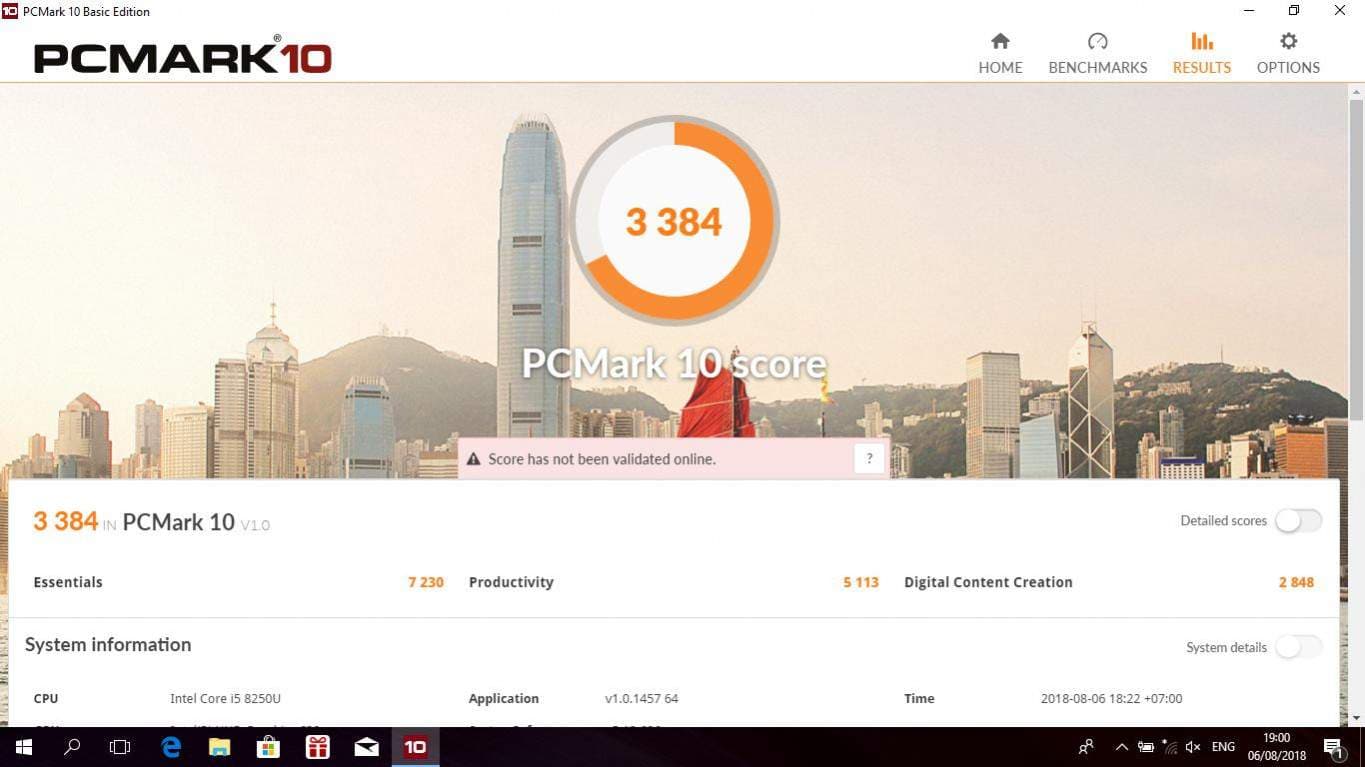The width and height of the screenshot is (1365, 767).
Task: Click the 3 384 score inside the circle
Action: 674,222
